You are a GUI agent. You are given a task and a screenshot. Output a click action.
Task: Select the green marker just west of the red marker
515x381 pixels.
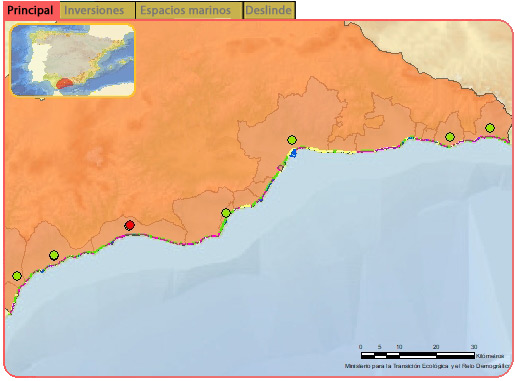tap(54, 256)
